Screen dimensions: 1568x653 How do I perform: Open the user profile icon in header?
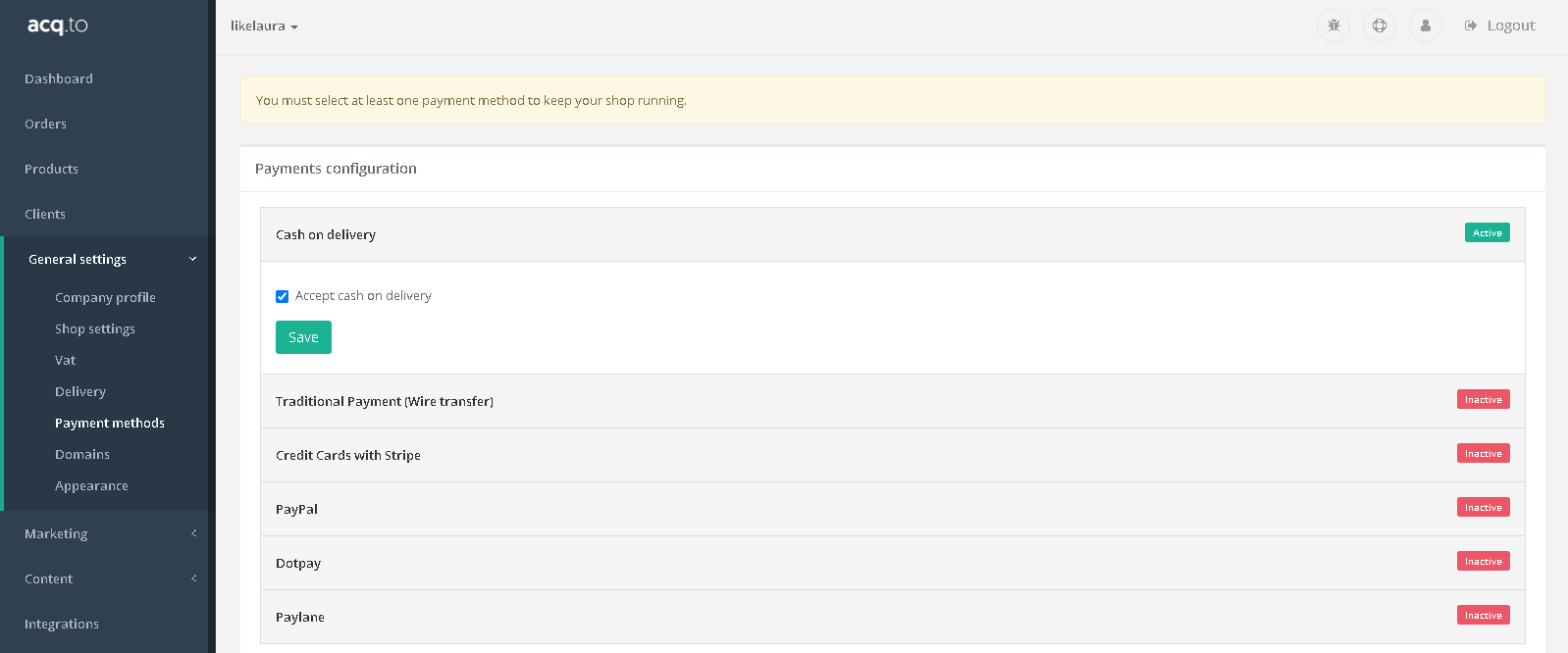pyautogui.click(x=1426, y=25)
